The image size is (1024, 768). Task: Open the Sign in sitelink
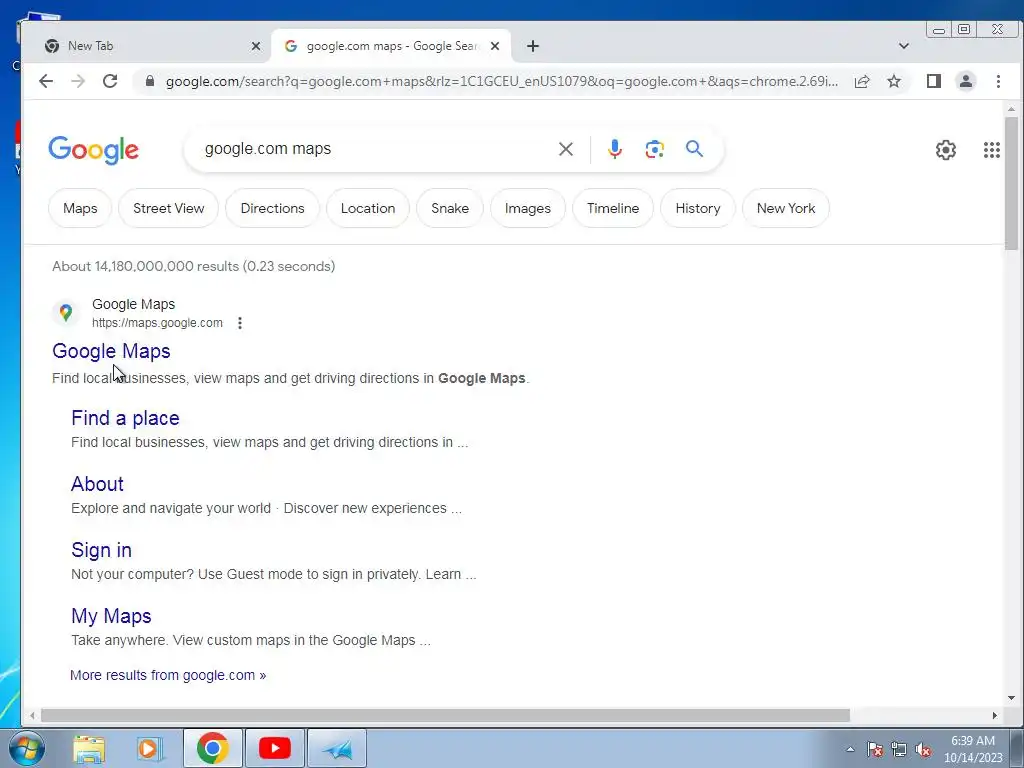point(101,550)
